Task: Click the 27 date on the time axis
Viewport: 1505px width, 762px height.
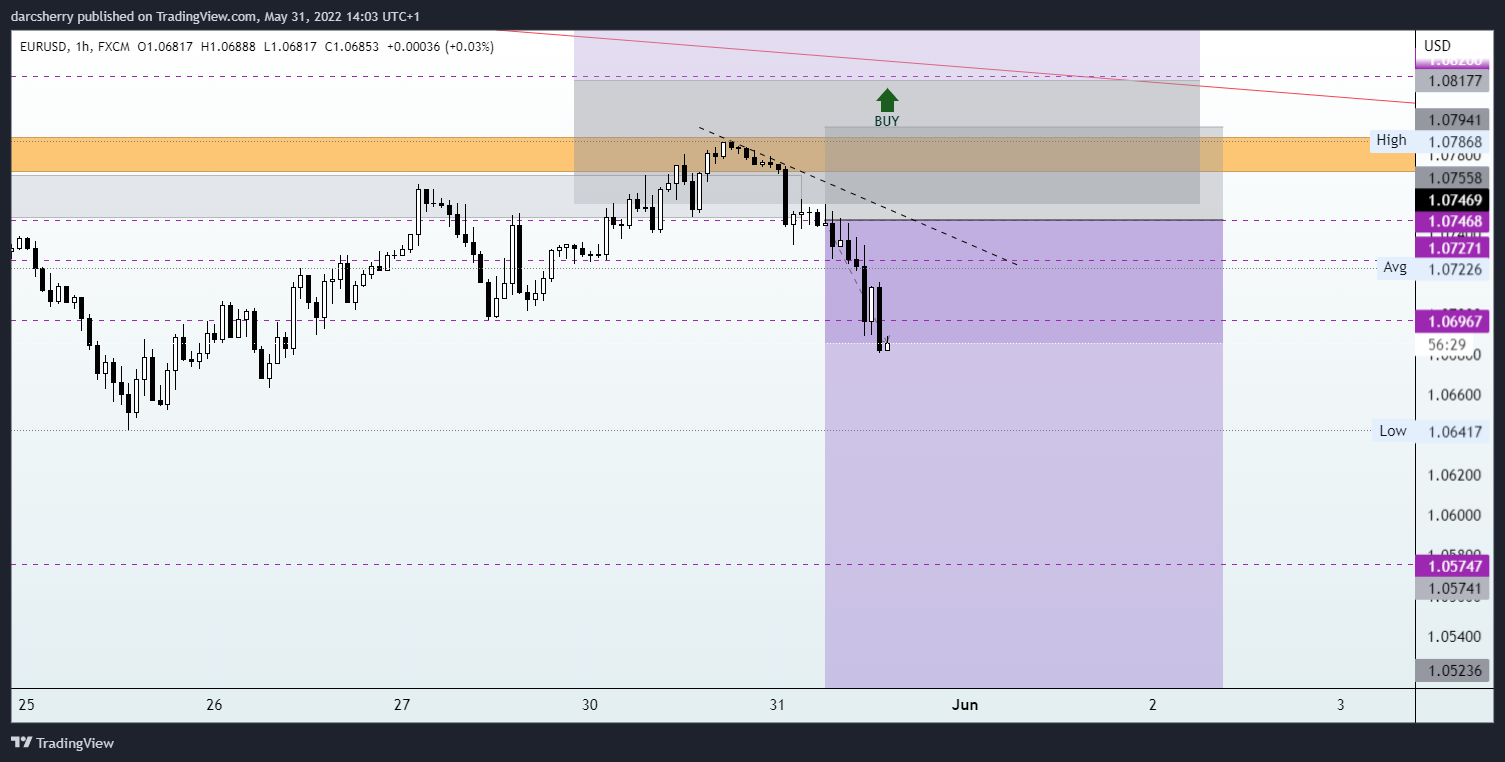Action: (402, 705)
